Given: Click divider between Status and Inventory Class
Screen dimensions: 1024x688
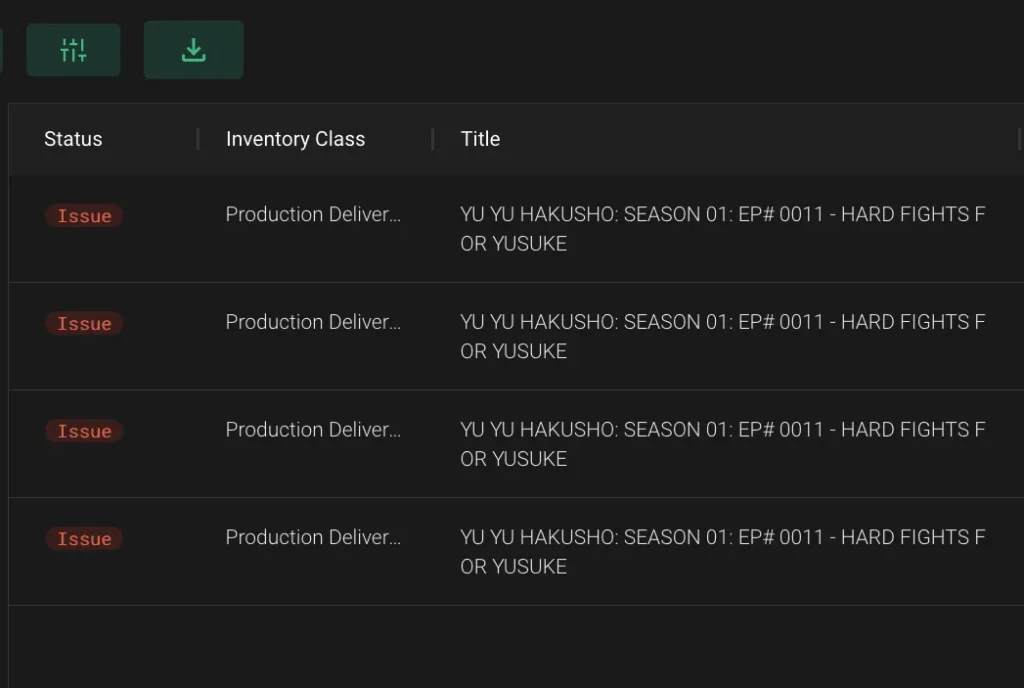Looking at the screenshot, I should [x=198, y=139].
